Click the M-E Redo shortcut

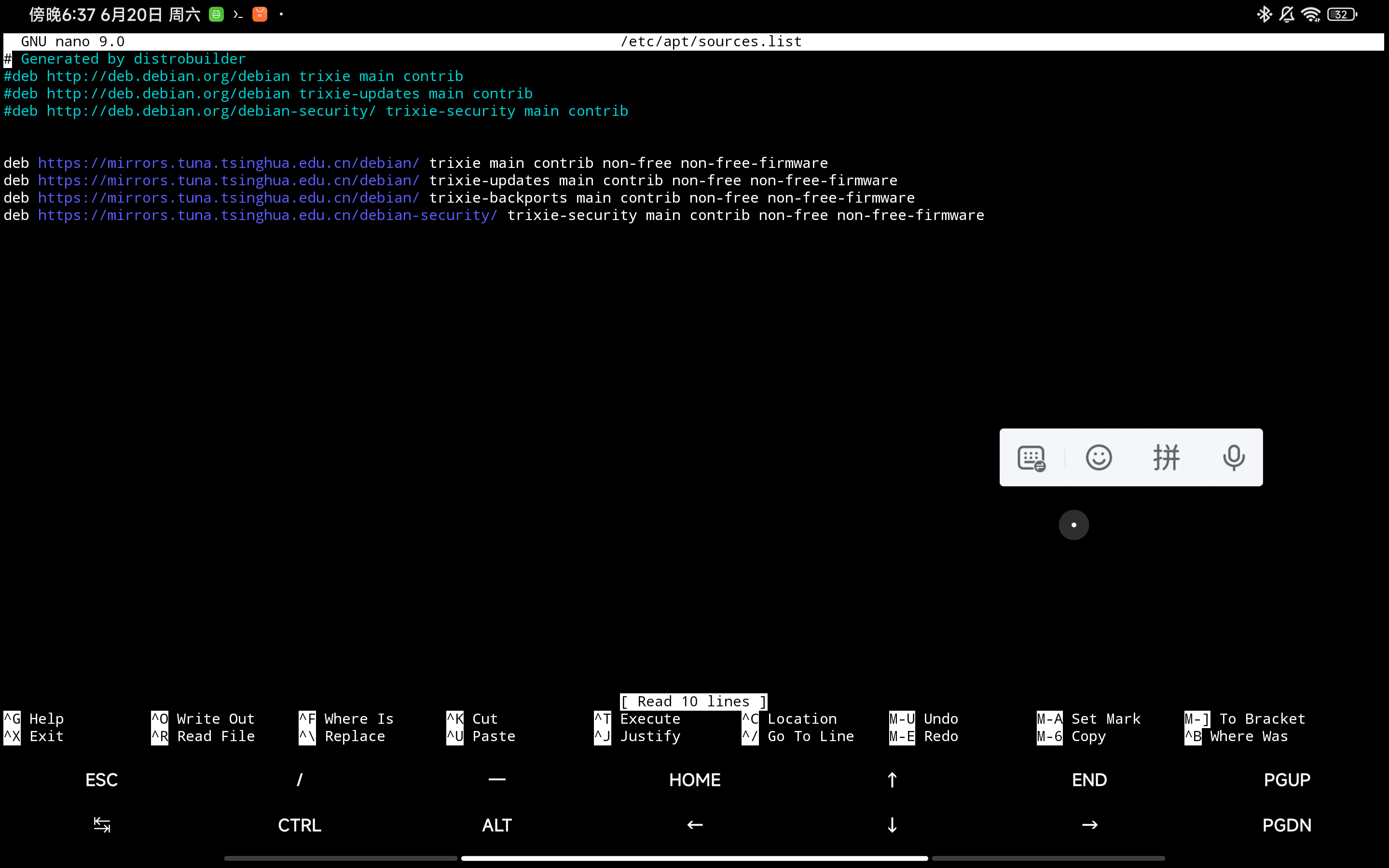[923, 736]
